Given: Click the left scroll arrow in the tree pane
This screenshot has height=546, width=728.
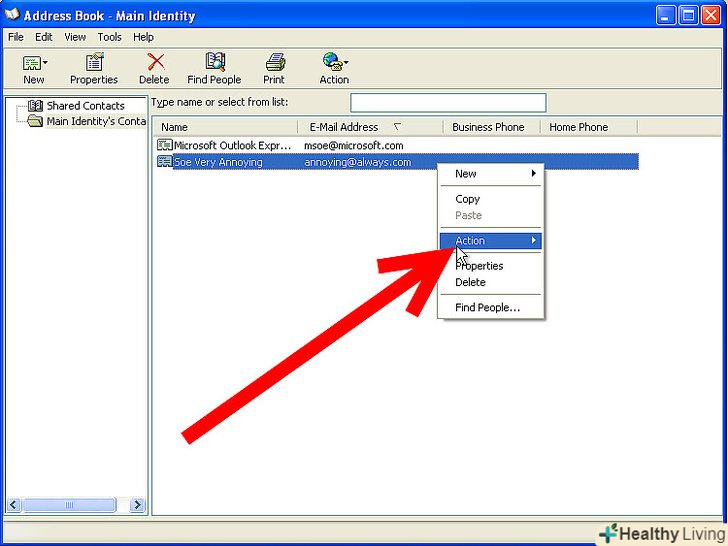Looking at the screenshot, I should (13, 505).
